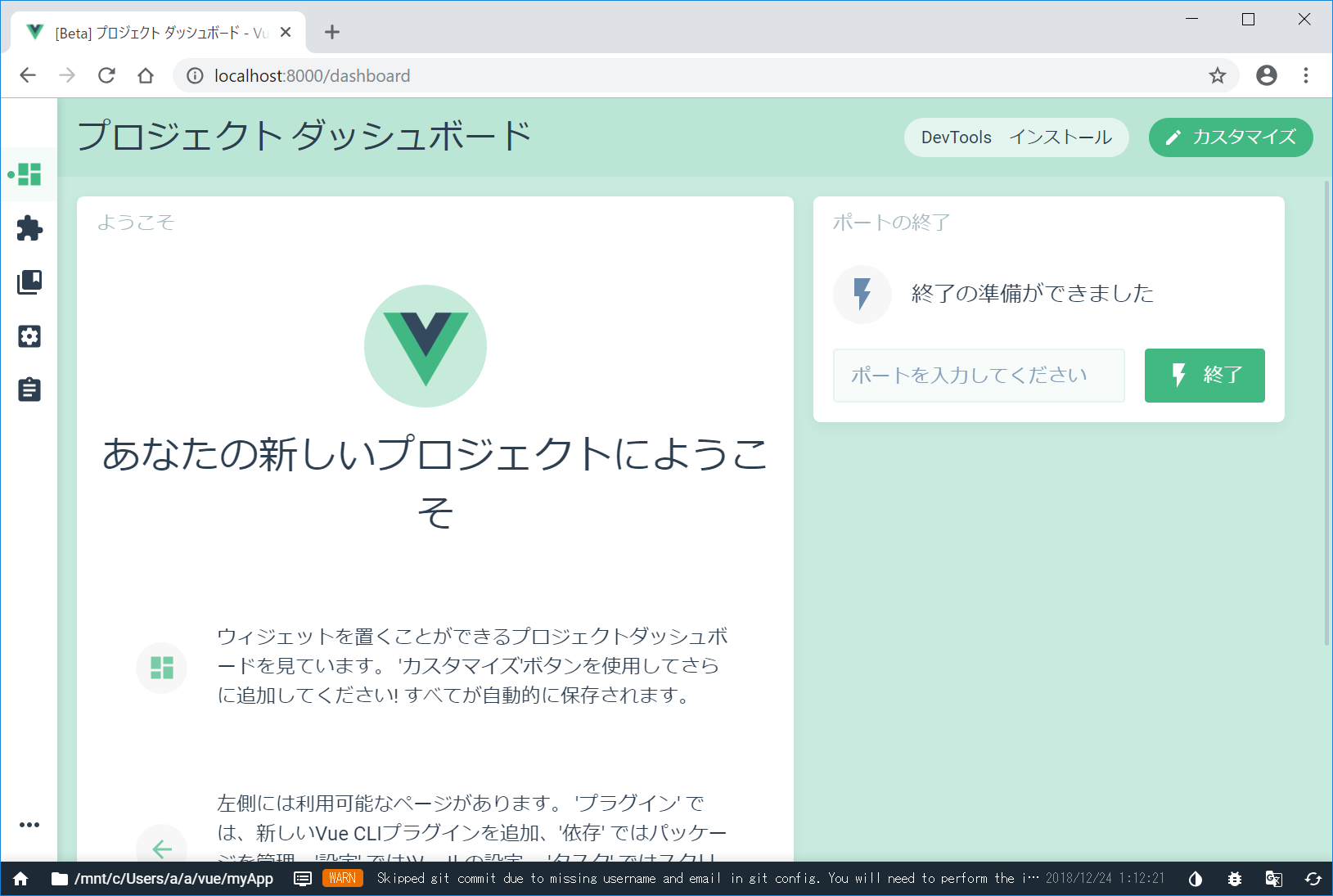Open the browser profile avatar

click(x=1267, y=75)
